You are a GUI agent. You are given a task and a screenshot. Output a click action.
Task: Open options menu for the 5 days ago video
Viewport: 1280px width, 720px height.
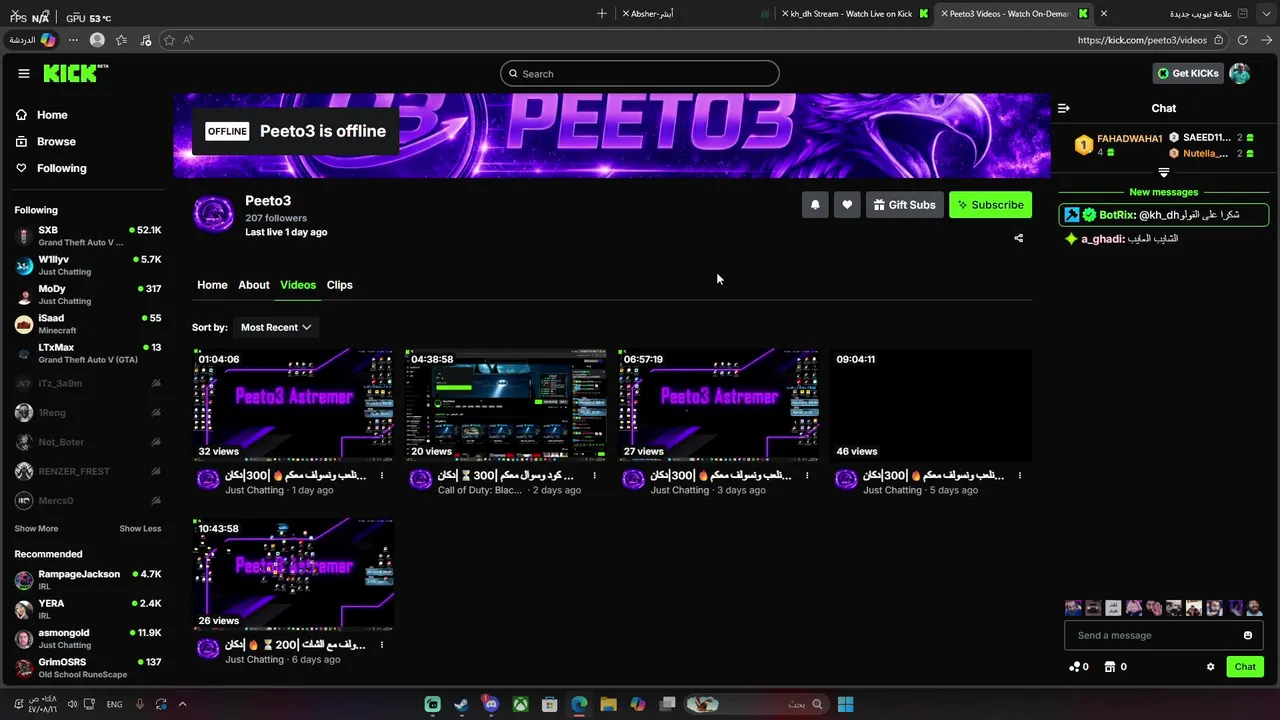pos(1020,476)
